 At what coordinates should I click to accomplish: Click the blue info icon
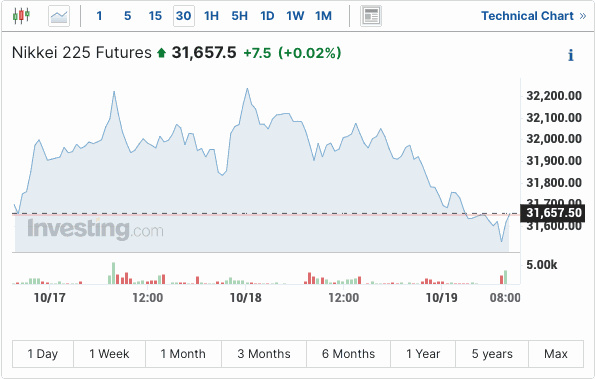(x=571, y=55)
